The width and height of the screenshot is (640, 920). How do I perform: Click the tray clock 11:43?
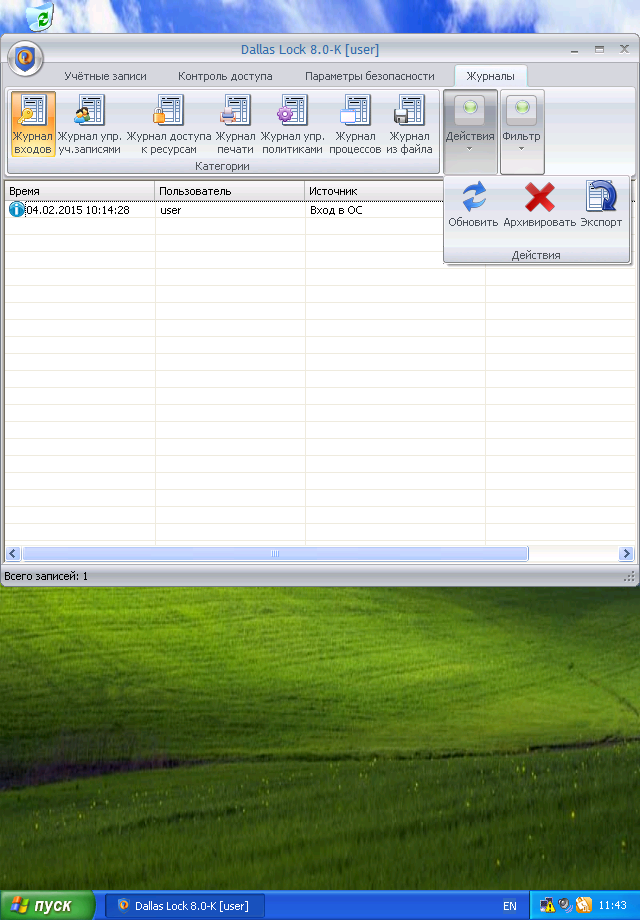[x=612, y=905]
